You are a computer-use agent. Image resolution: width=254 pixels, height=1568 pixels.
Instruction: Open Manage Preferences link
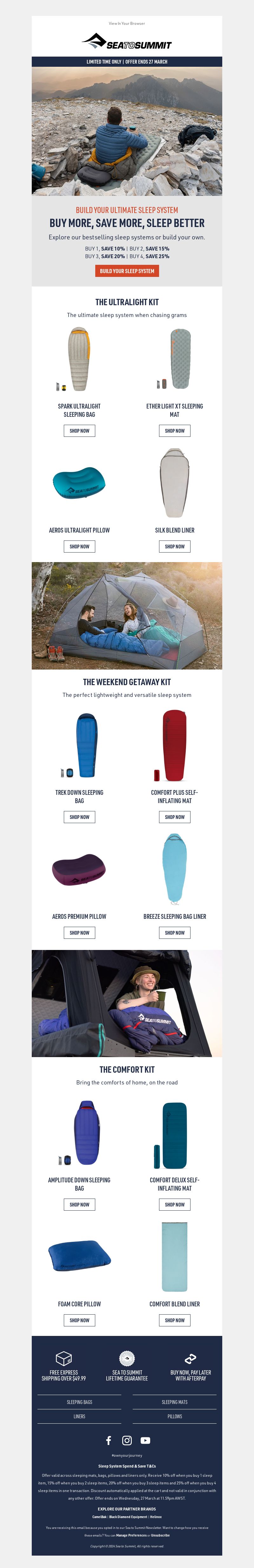pyautogui.click(x=131, y=1535)
